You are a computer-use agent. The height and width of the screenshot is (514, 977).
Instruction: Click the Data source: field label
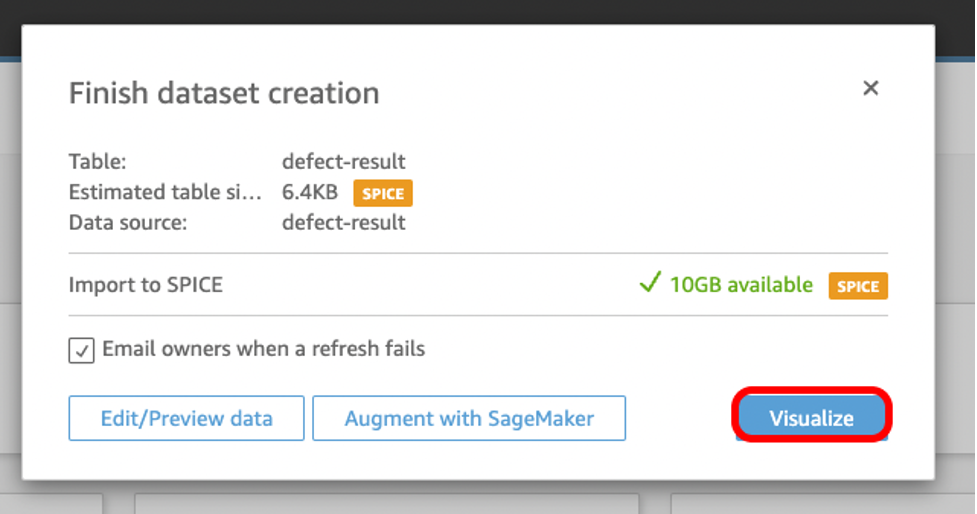pos(128,222)
